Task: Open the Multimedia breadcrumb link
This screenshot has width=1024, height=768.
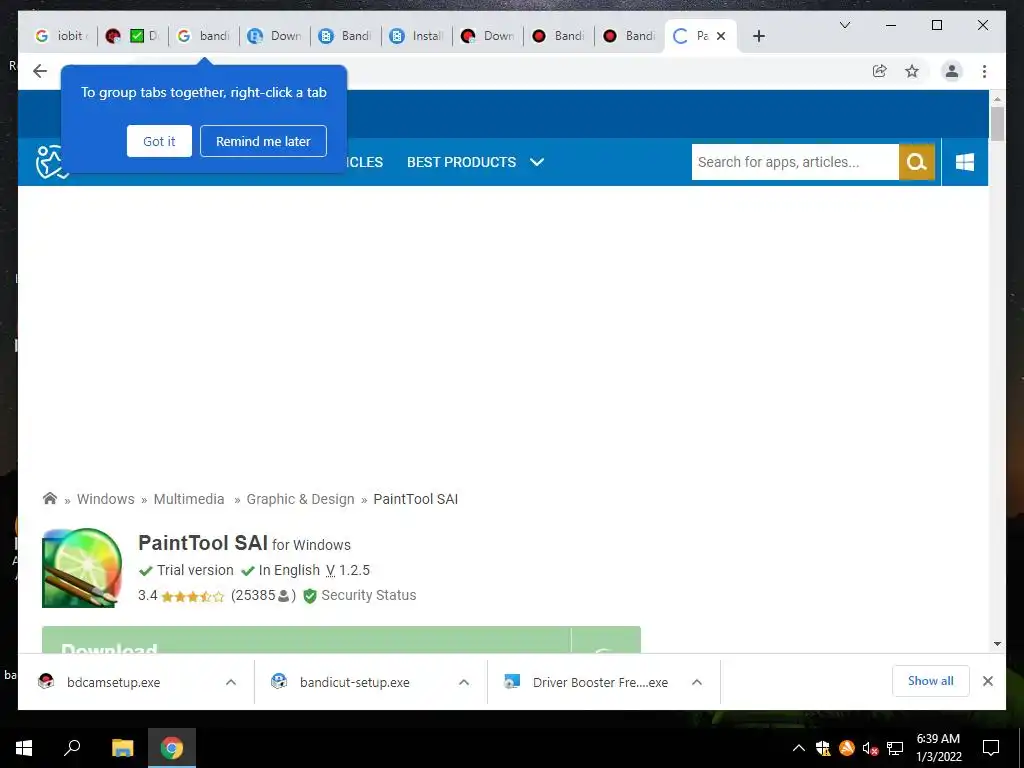Action: click(189, 499)
